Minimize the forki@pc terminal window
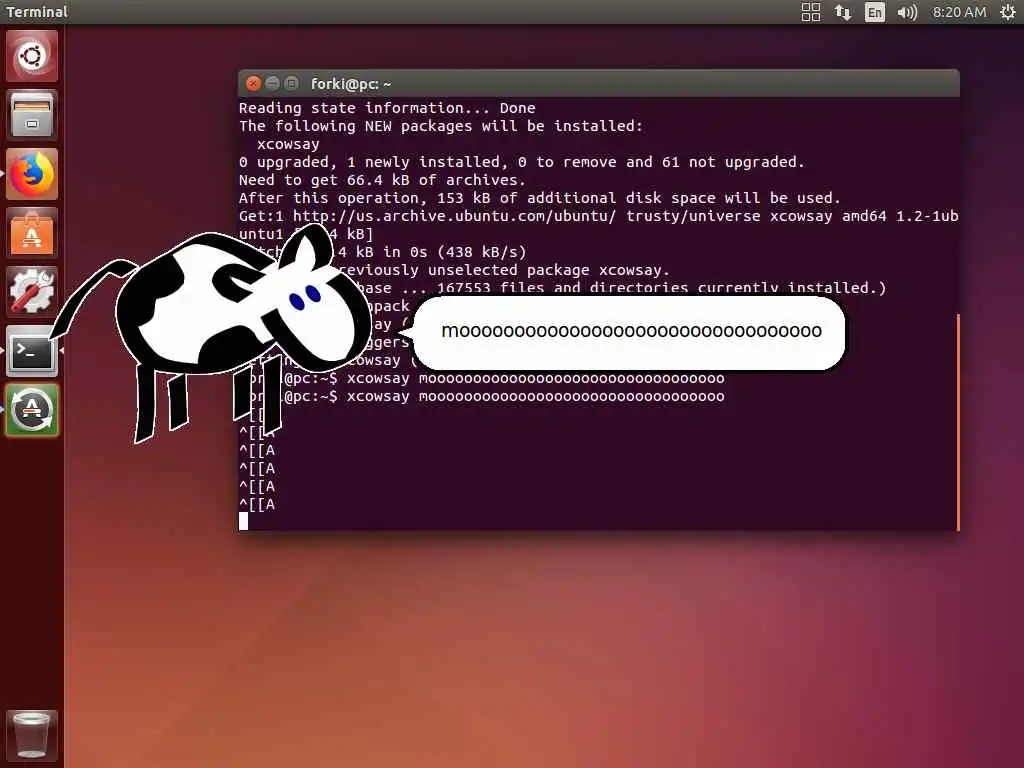1024x768 pixels. (272, 84)
